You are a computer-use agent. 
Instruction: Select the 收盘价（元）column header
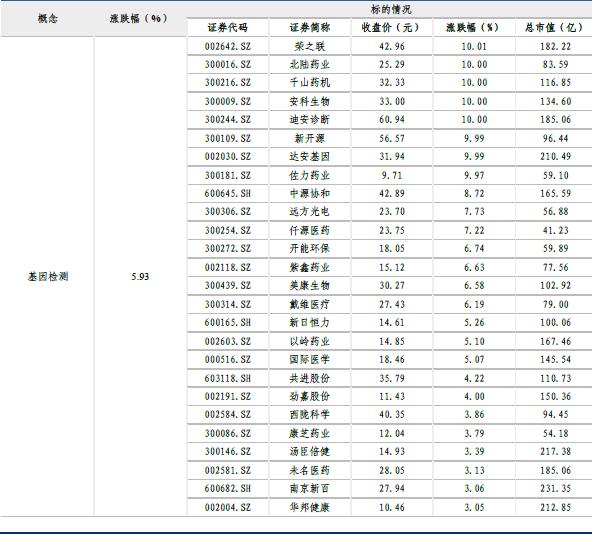tap(392, 28)
